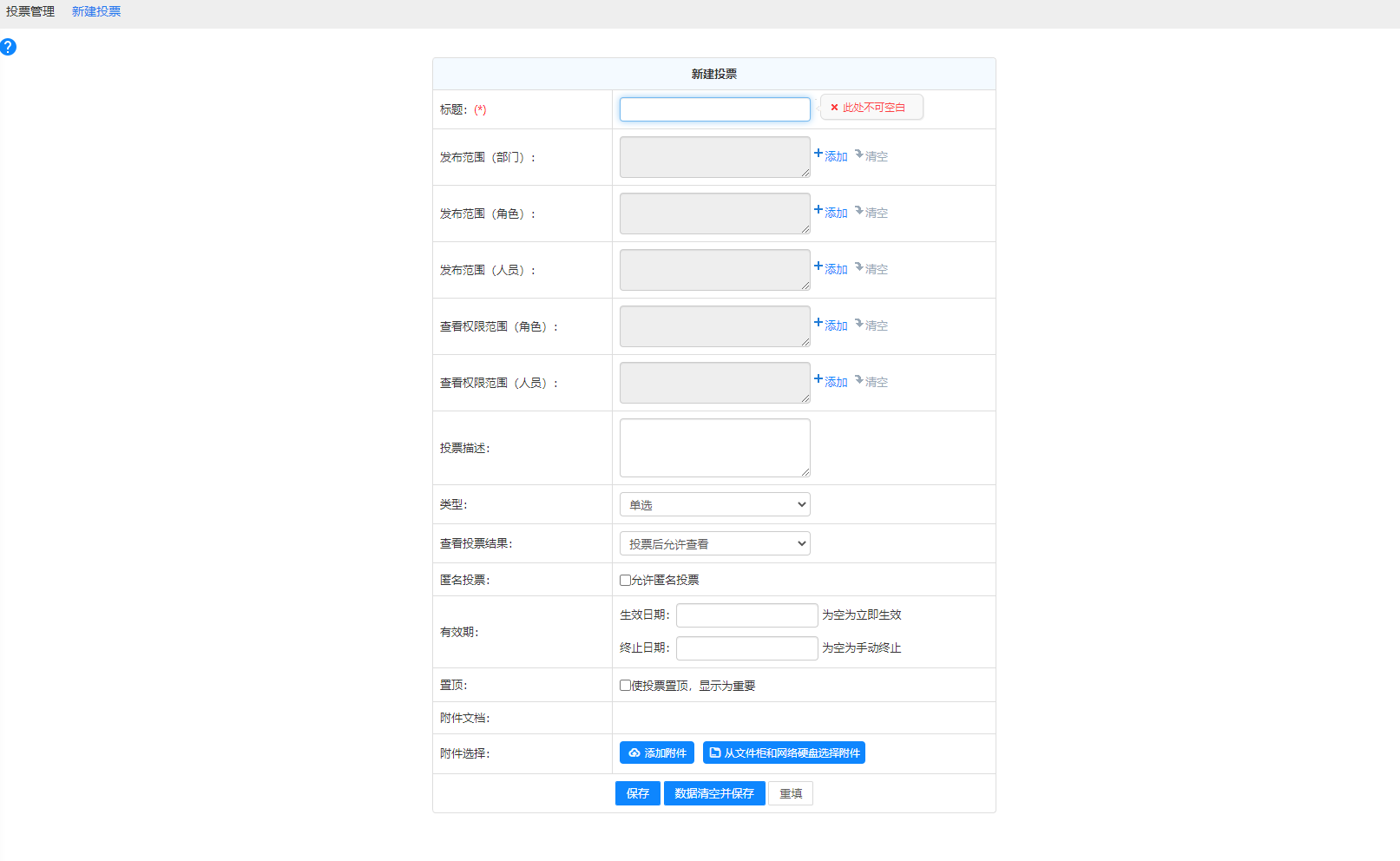Enable the 允许匿名投票 checkbox
This screenshot has height=861, width=1400.
tap(625, 581)
